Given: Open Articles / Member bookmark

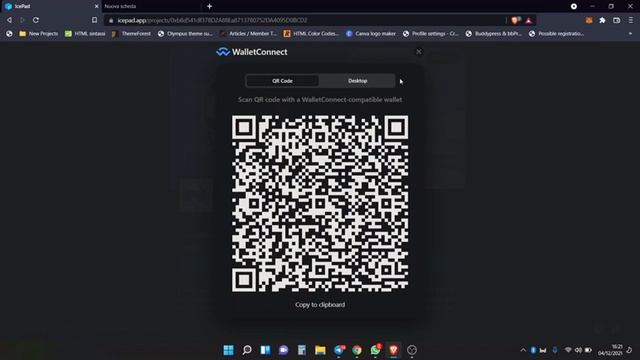Looking at the screenshot, I should (248, 34).
